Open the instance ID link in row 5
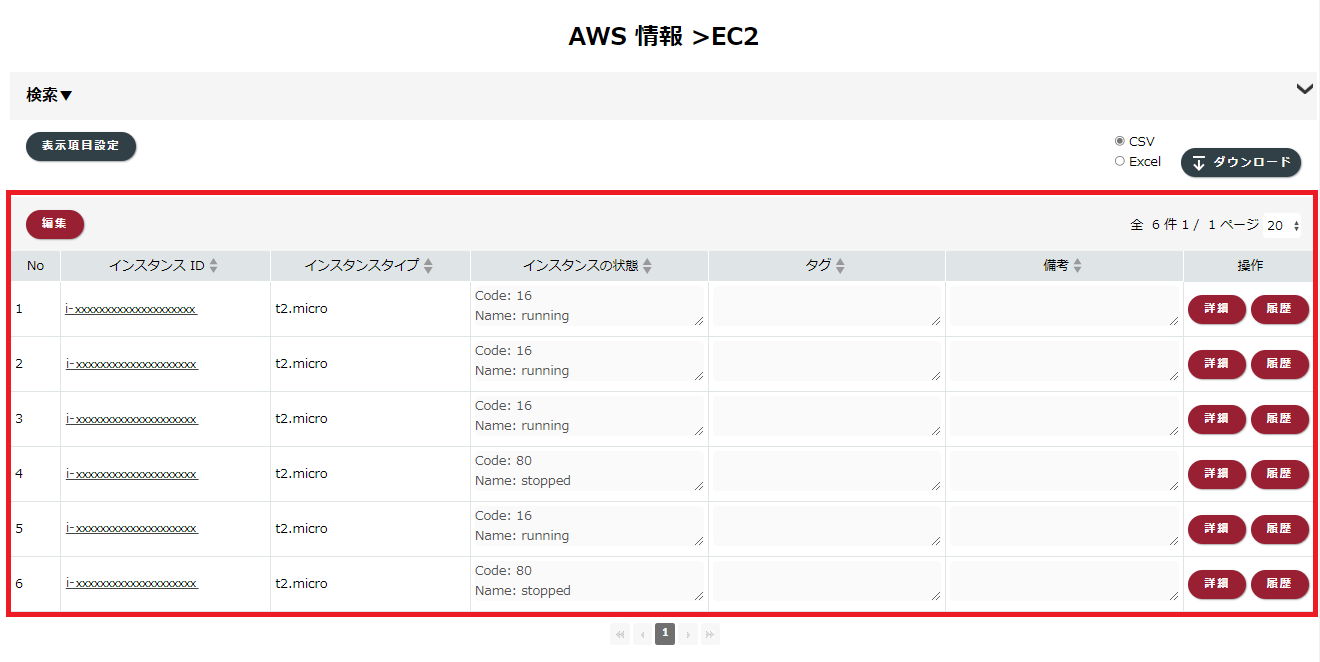The image size is (1320, 662). point(131,529)
